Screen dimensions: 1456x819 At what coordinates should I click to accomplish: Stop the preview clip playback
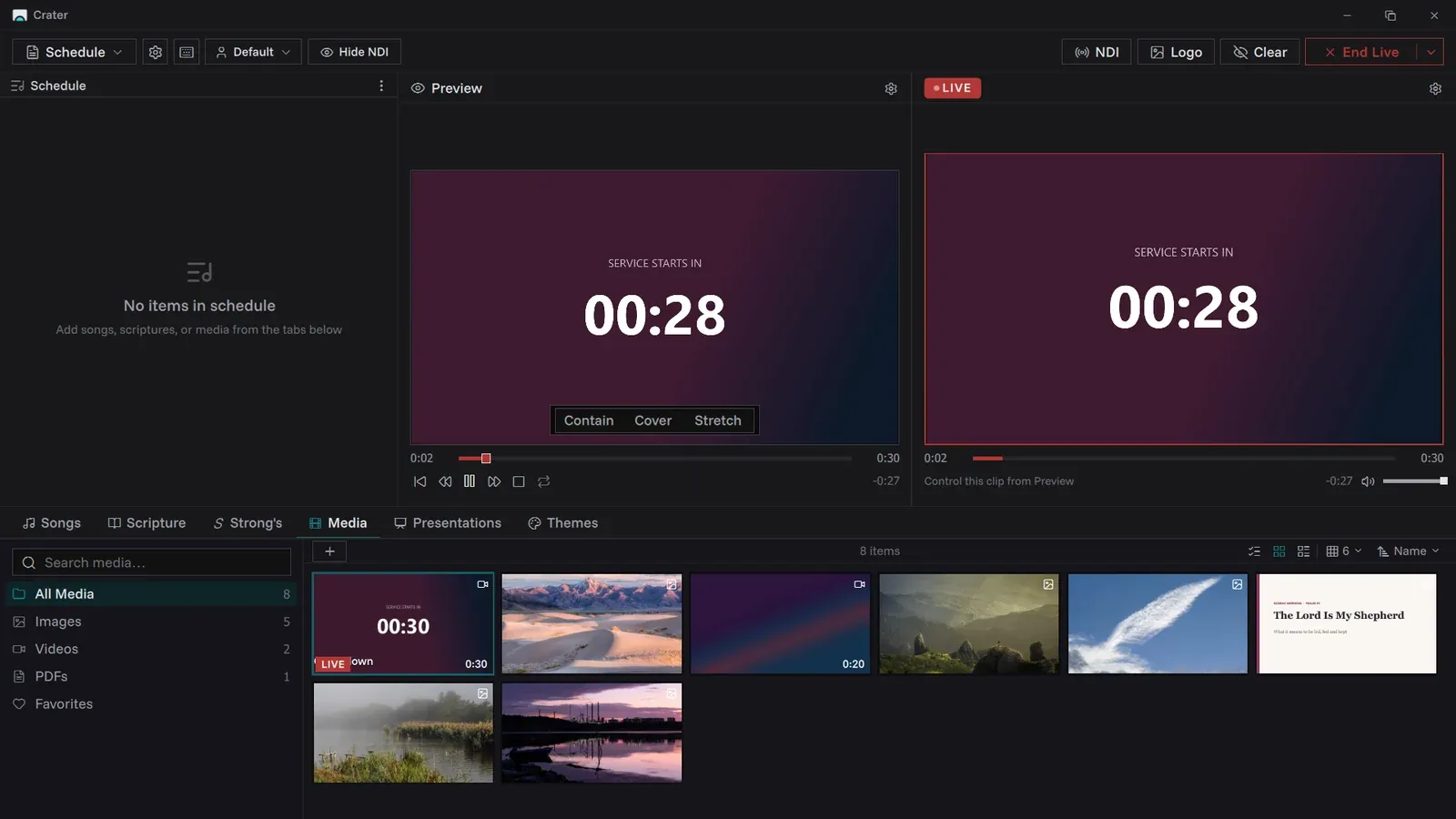[519, 481]
